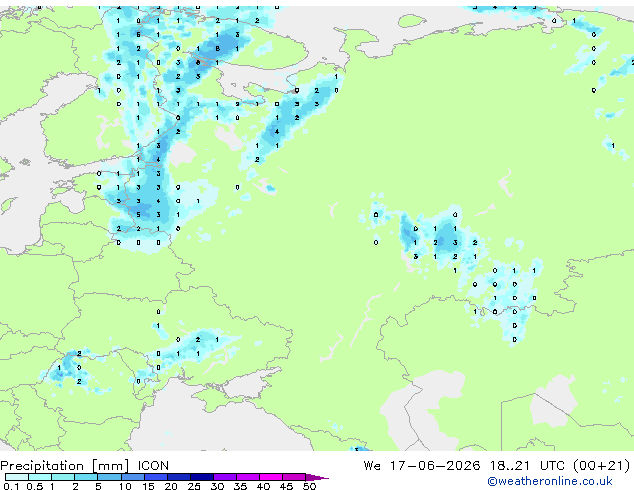
Task: Click the 40–45 mm magenta swatch
Action: tap(271, 477)
